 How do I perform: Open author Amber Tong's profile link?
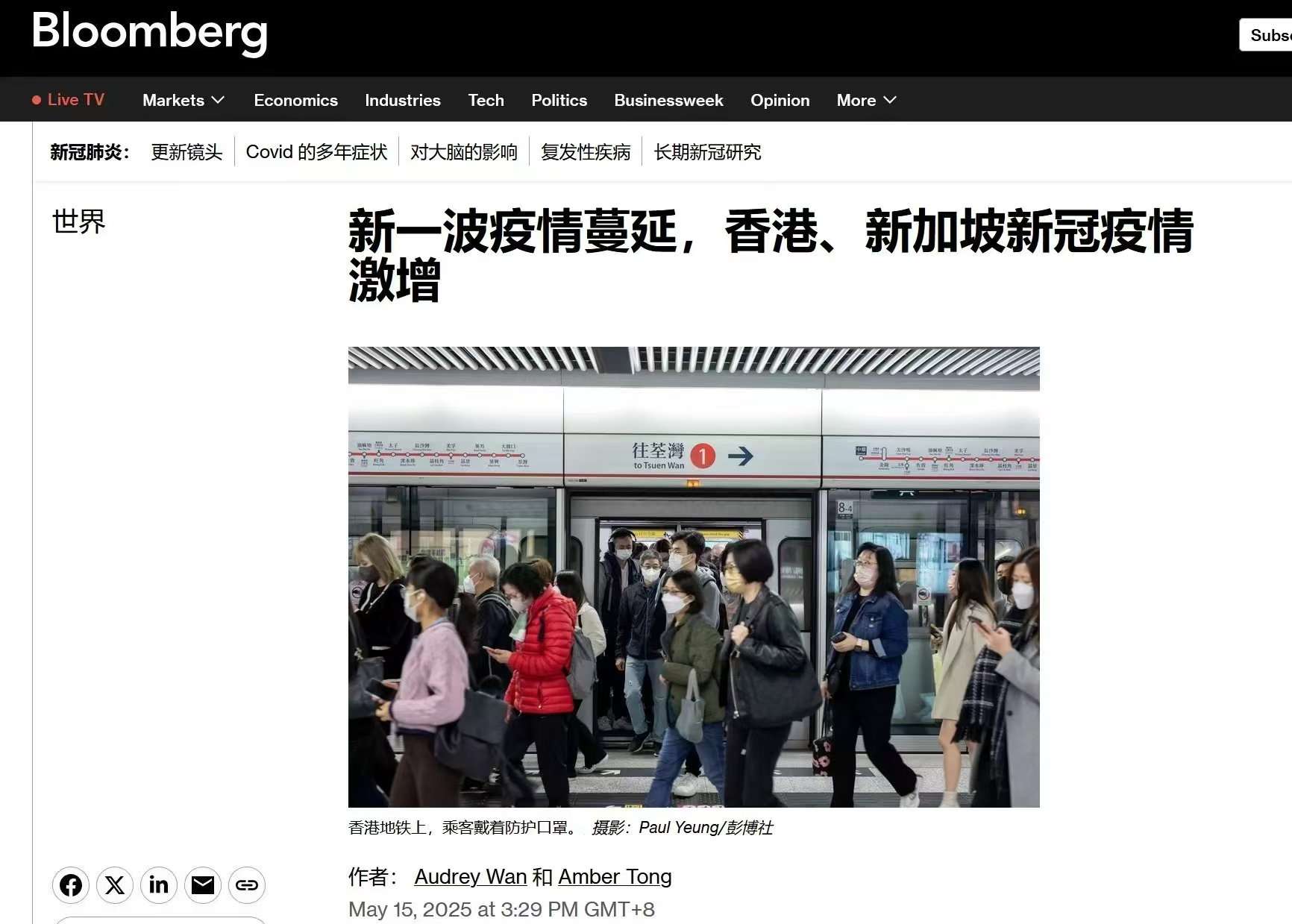click(x=615, y=877)
